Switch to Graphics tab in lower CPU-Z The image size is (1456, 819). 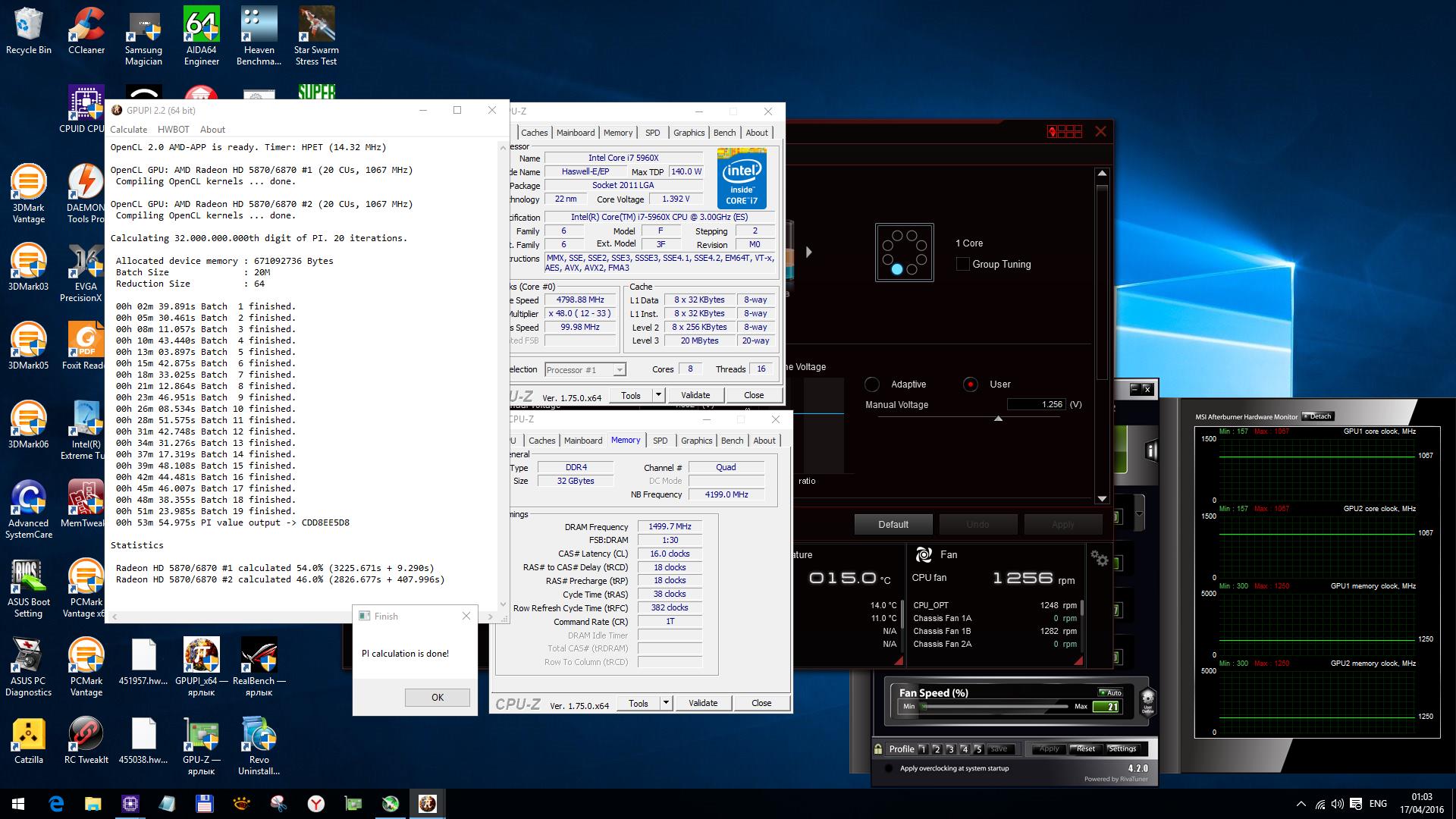click(696, 441)
